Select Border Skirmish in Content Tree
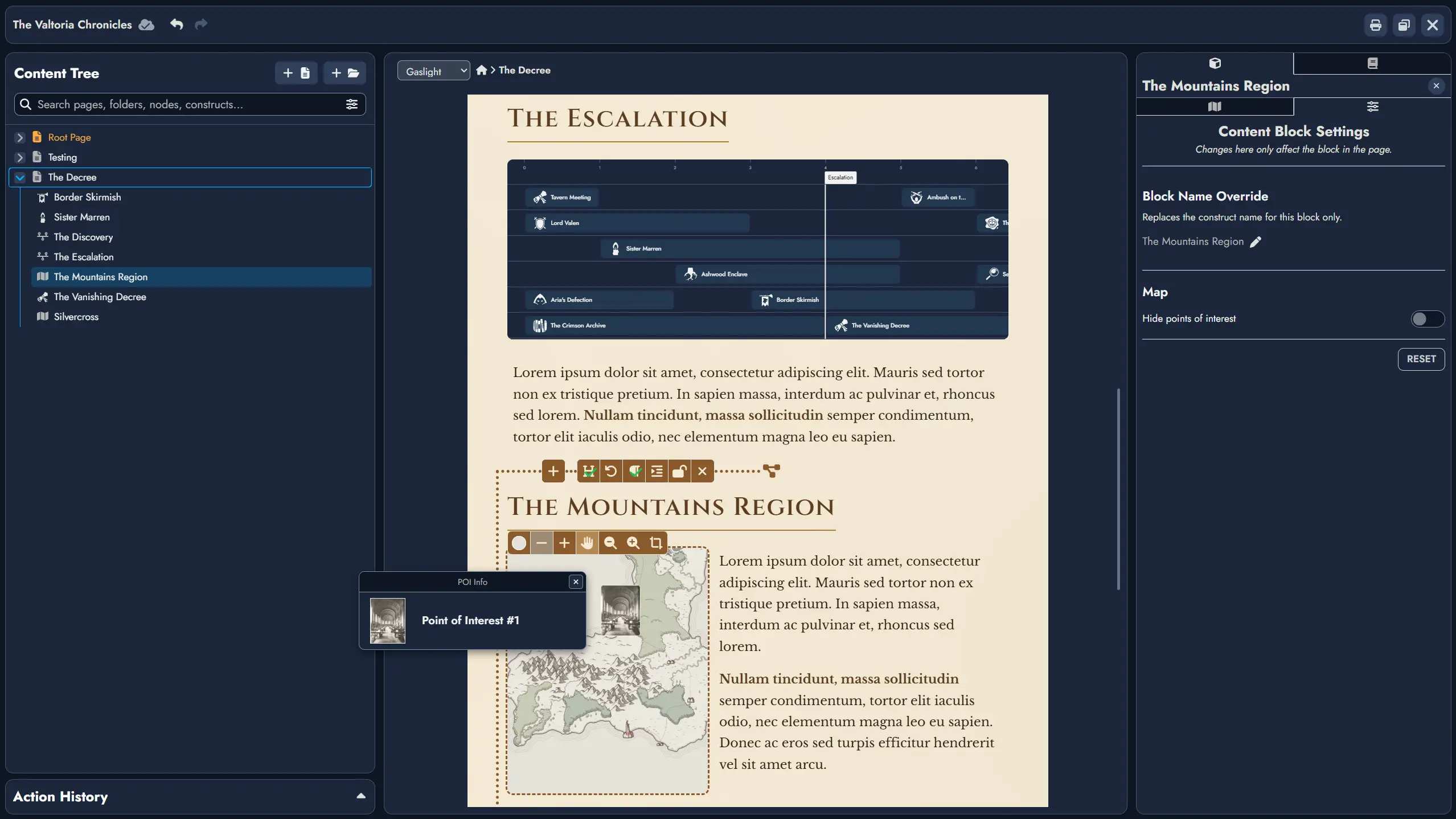 pyautogui.click(x=202, y=197)
